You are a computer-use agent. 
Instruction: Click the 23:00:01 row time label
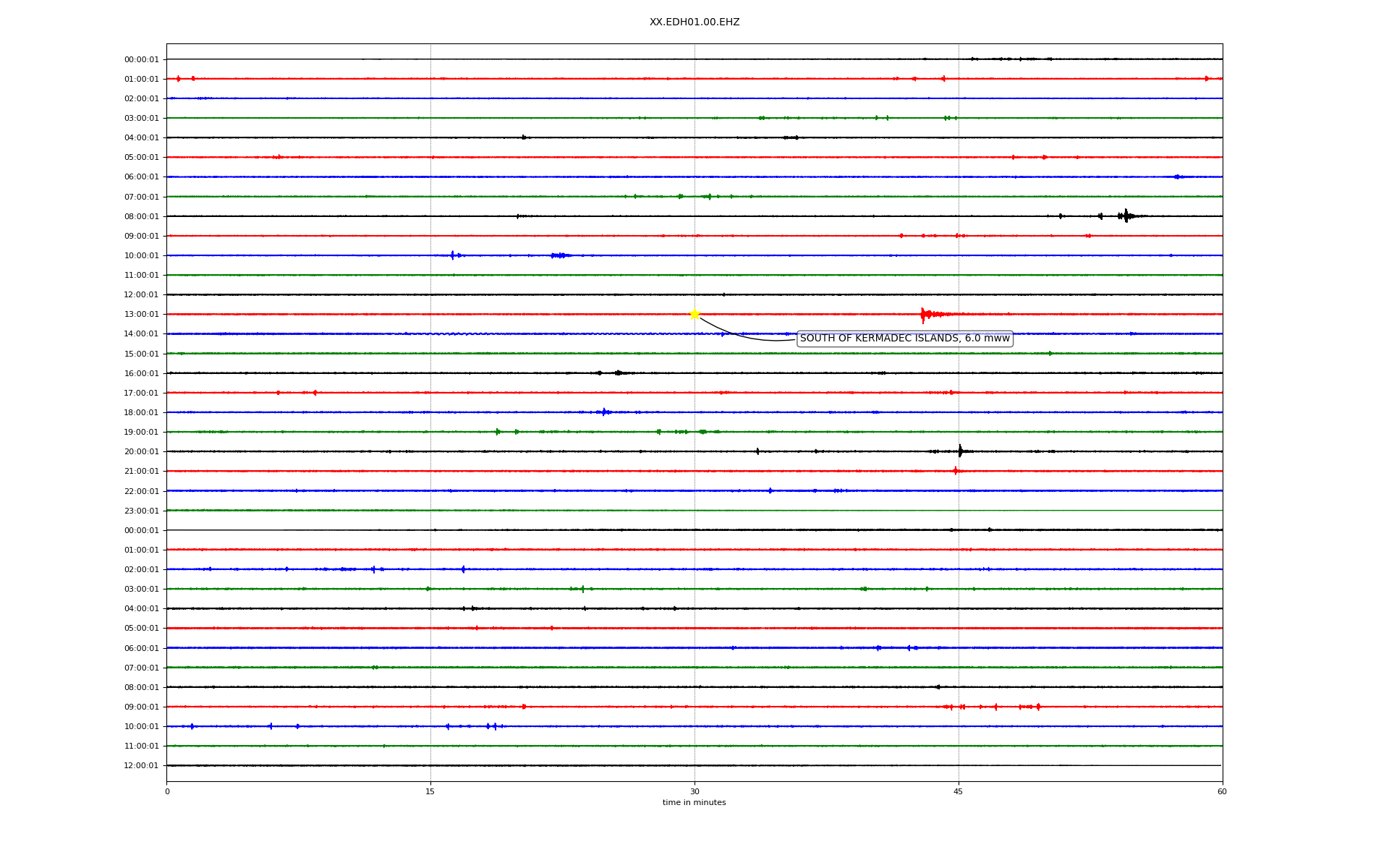coord(141,511)
